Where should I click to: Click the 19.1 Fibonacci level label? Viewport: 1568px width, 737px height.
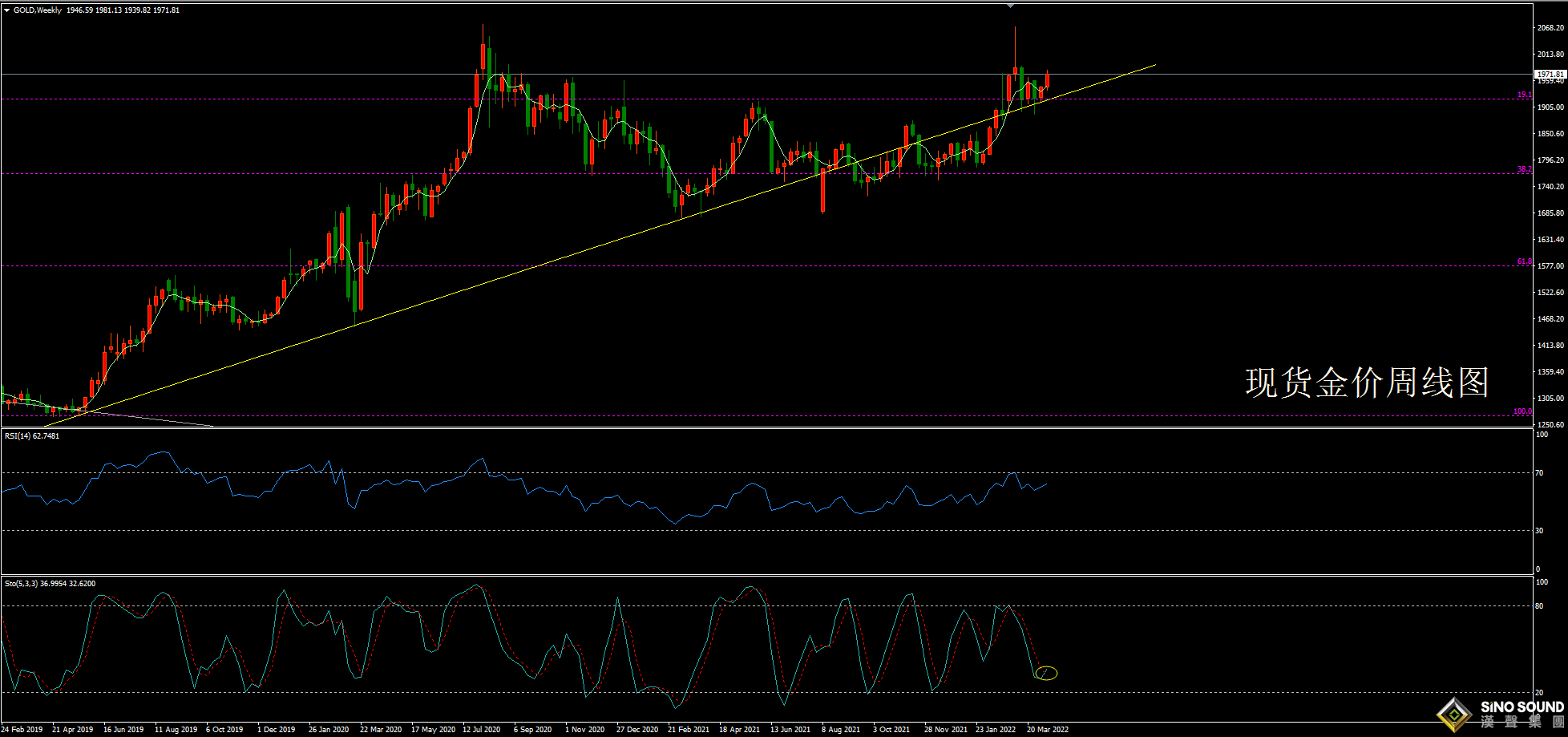click(1523, 95)
